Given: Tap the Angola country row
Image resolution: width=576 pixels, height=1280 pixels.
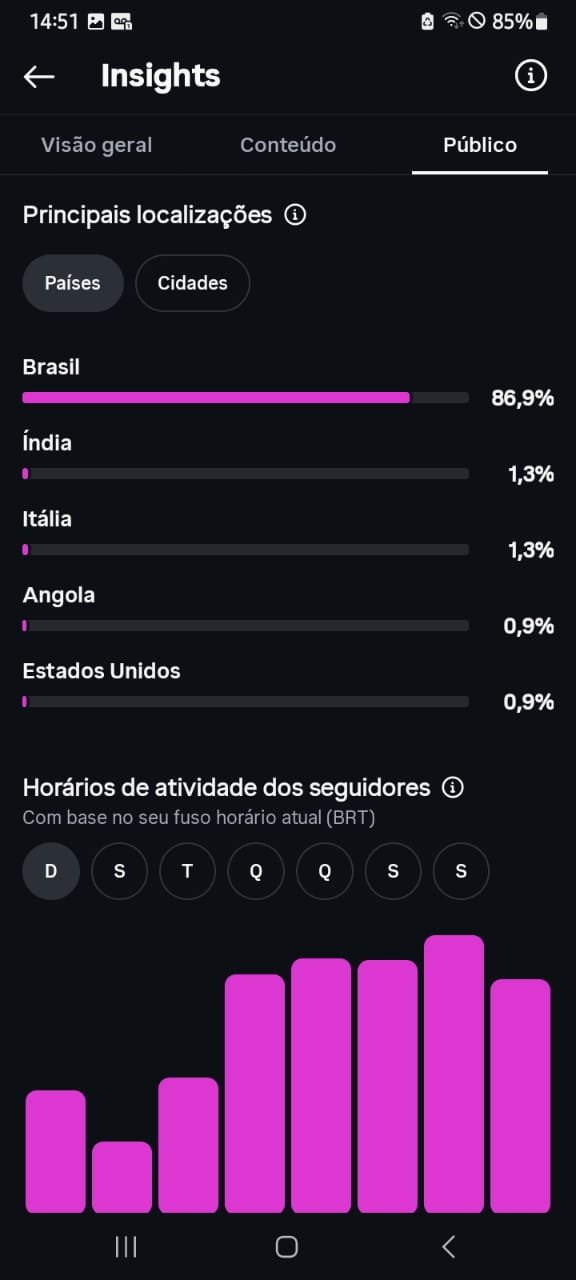Looking at the screenshot, I should 288,610.
